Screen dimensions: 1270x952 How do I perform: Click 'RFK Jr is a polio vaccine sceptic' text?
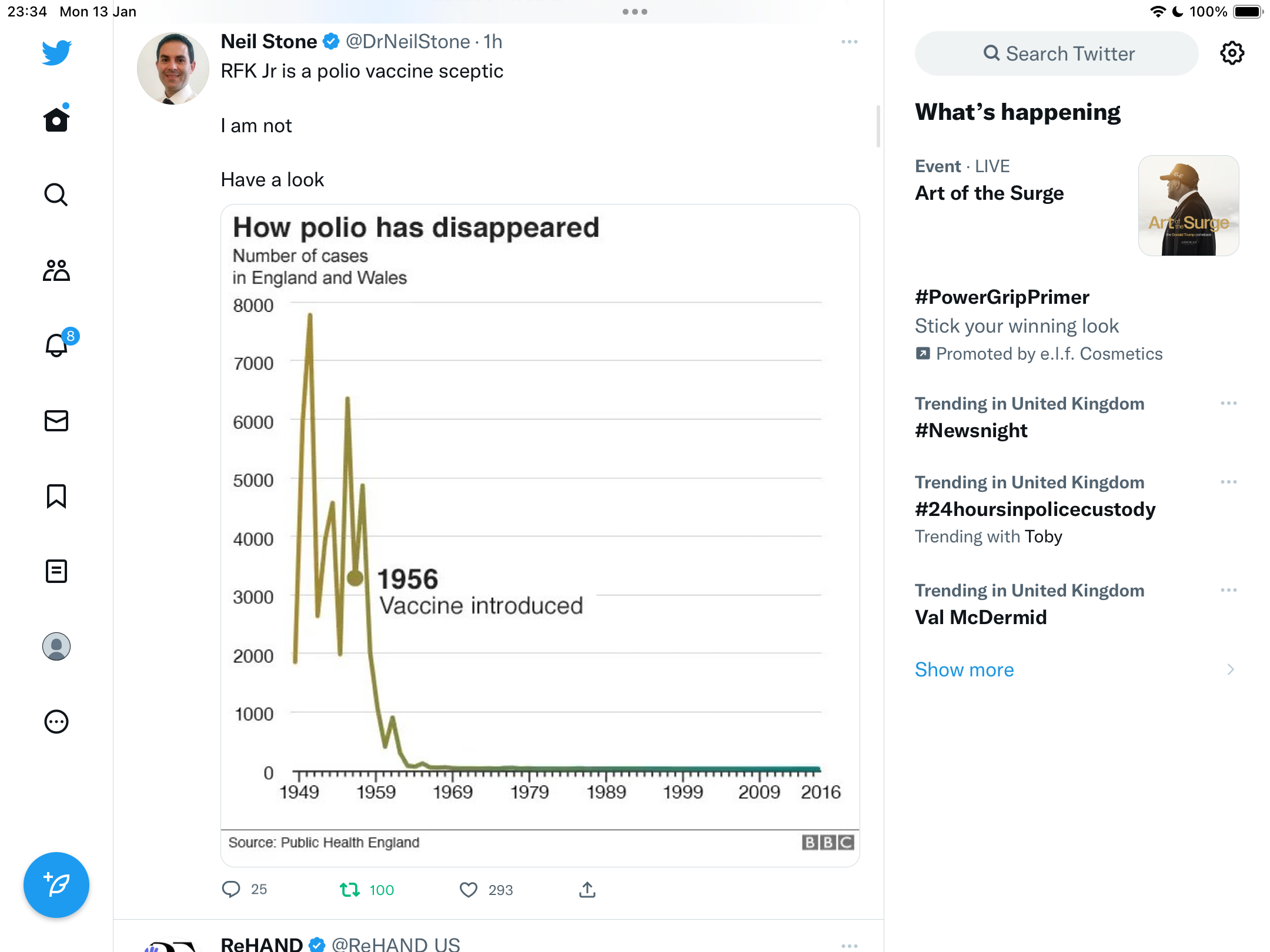point(362,71)
